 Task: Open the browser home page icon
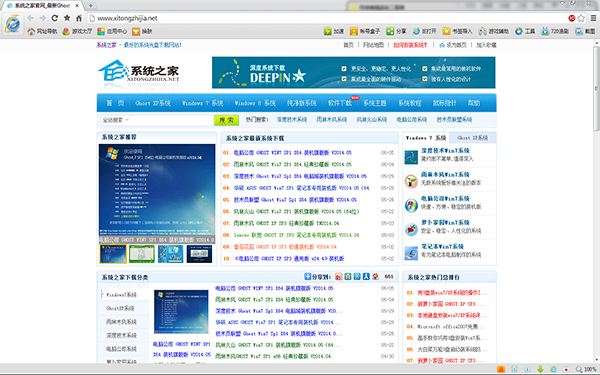79,18
